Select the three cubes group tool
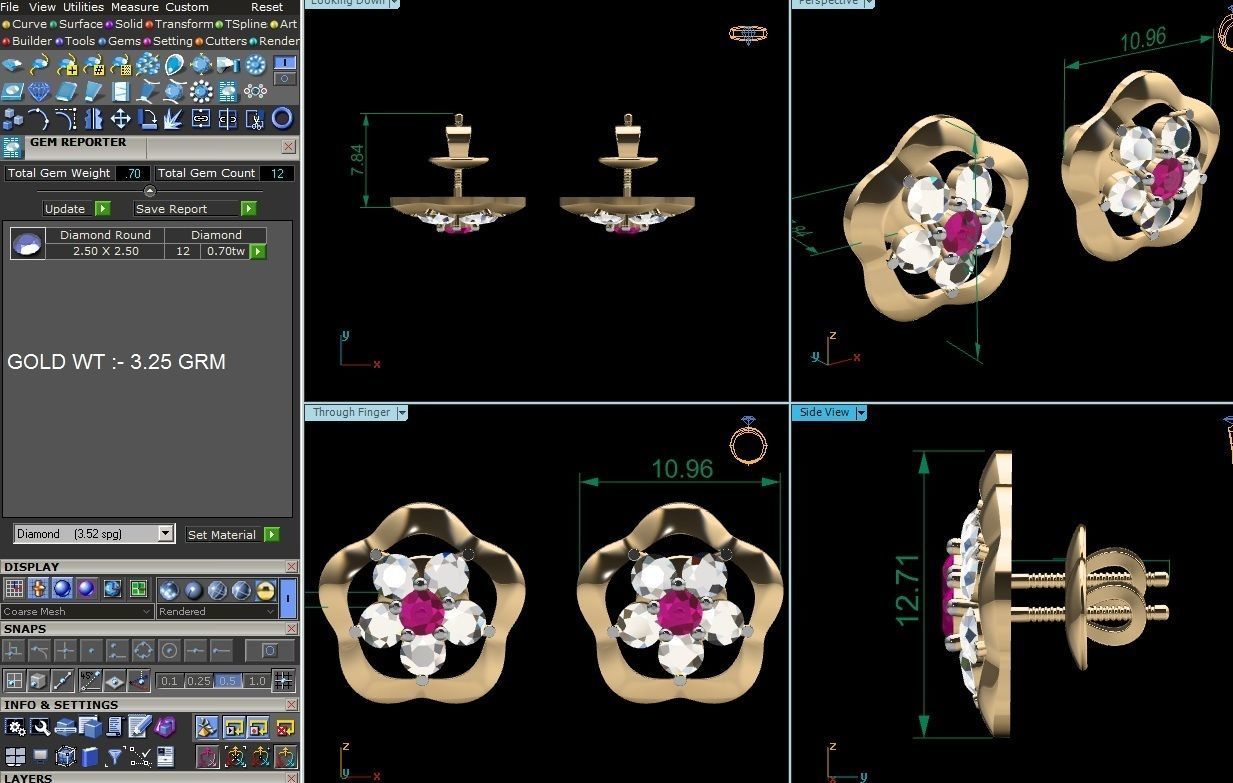 (x=12, y=120)
